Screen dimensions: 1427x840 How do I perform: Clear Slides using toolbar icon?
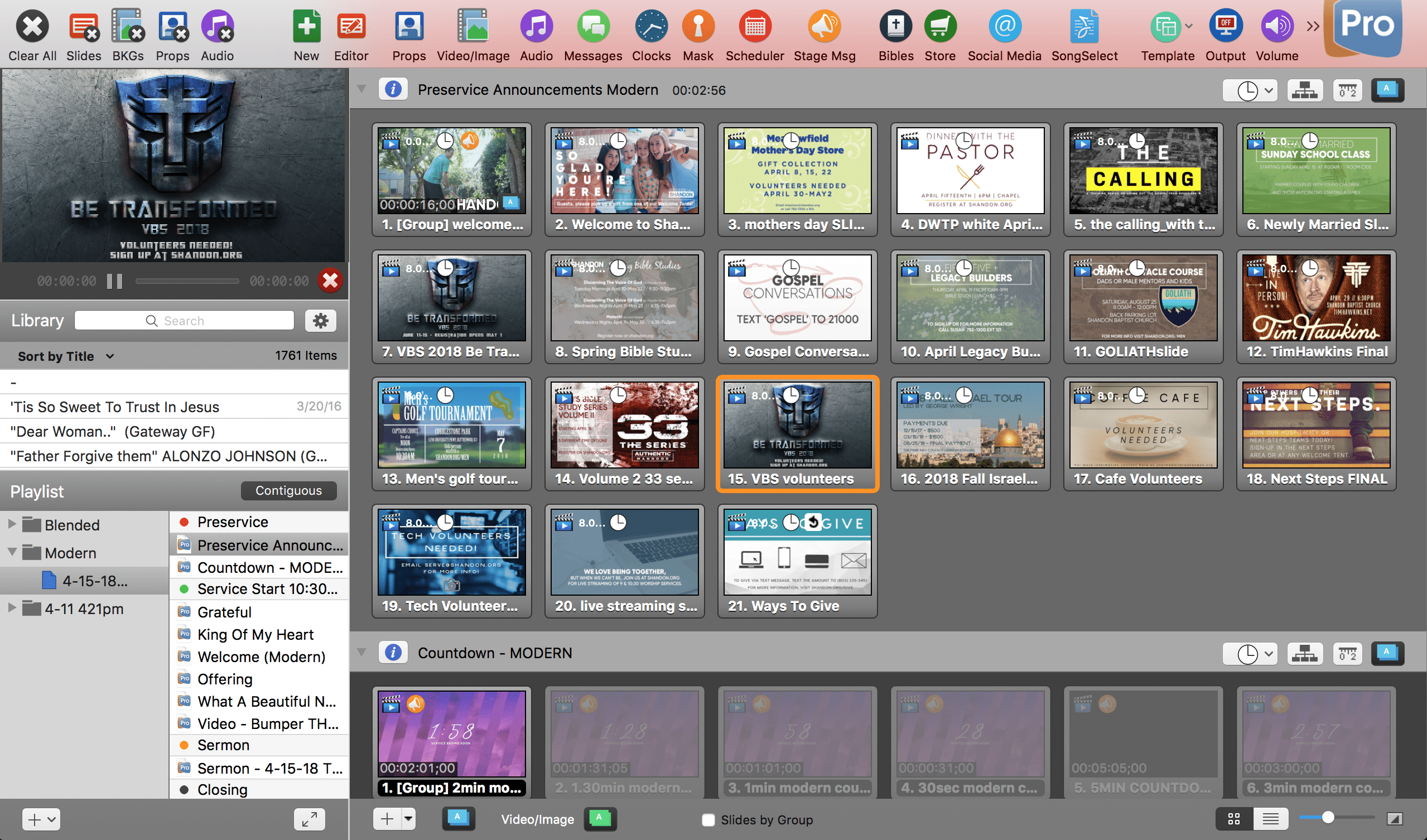[84, 27]
